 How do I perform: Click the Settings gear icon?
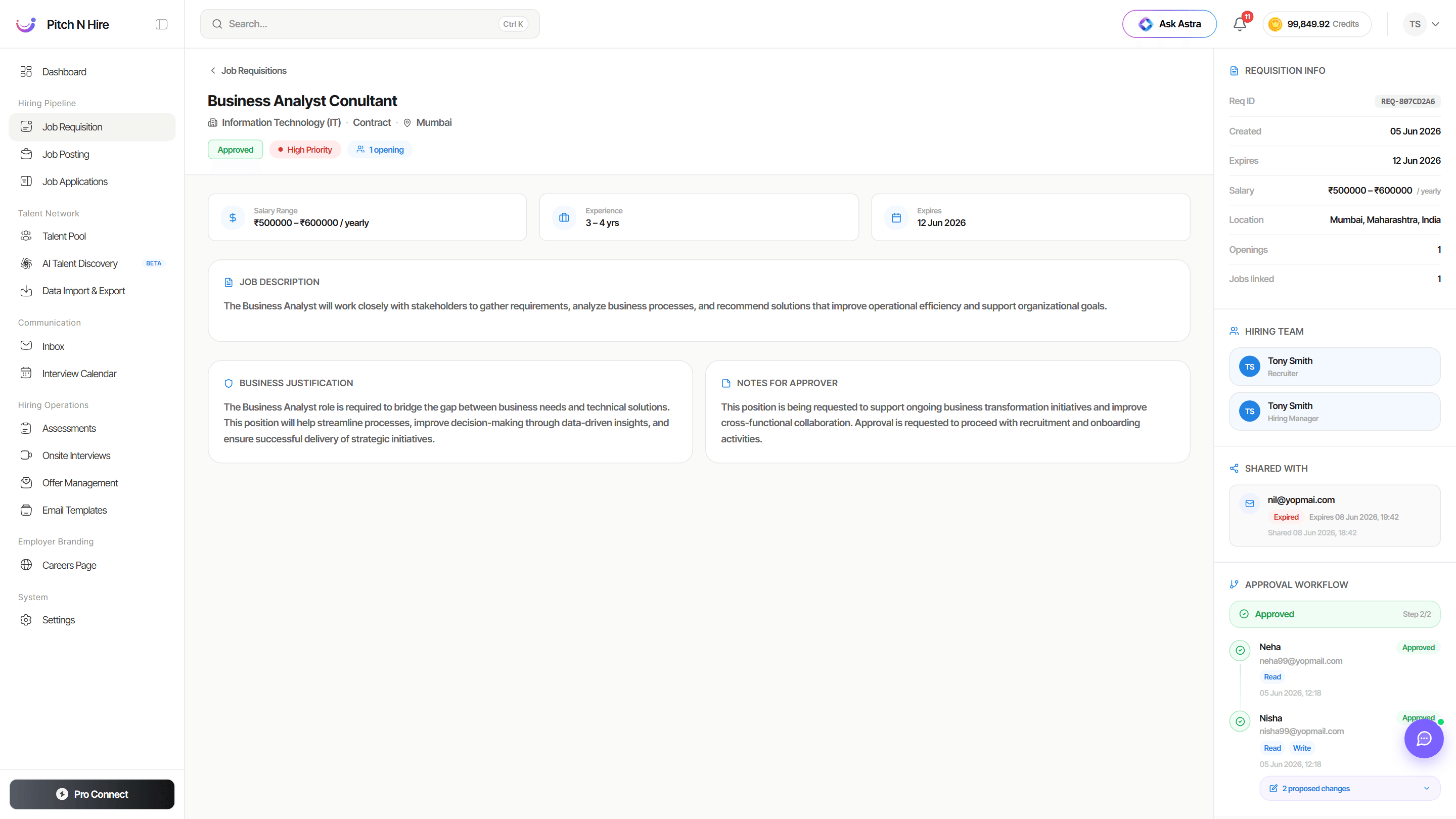coord(26,620)
